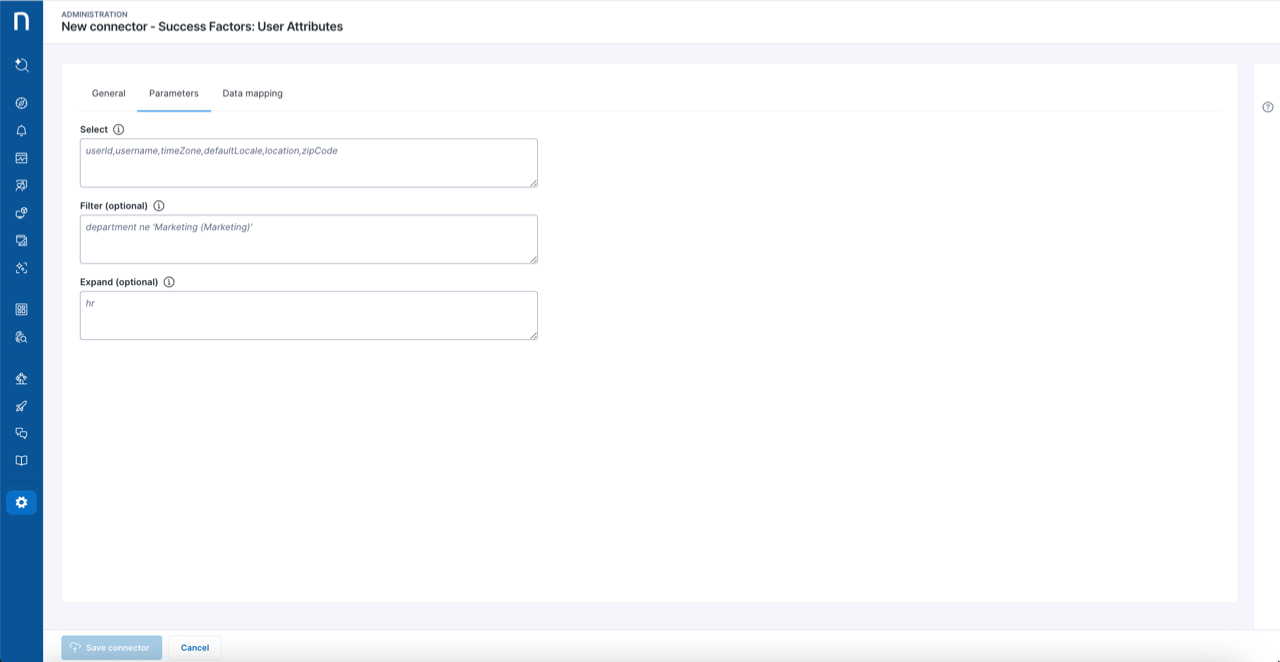Switch to the Data mapping tab

tap(252, 93)
